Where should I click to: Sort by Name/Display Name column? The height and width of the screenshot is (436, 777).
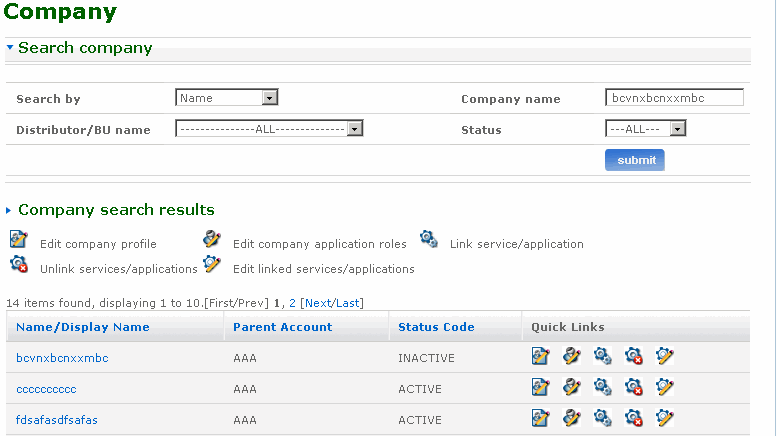[83, 327]
